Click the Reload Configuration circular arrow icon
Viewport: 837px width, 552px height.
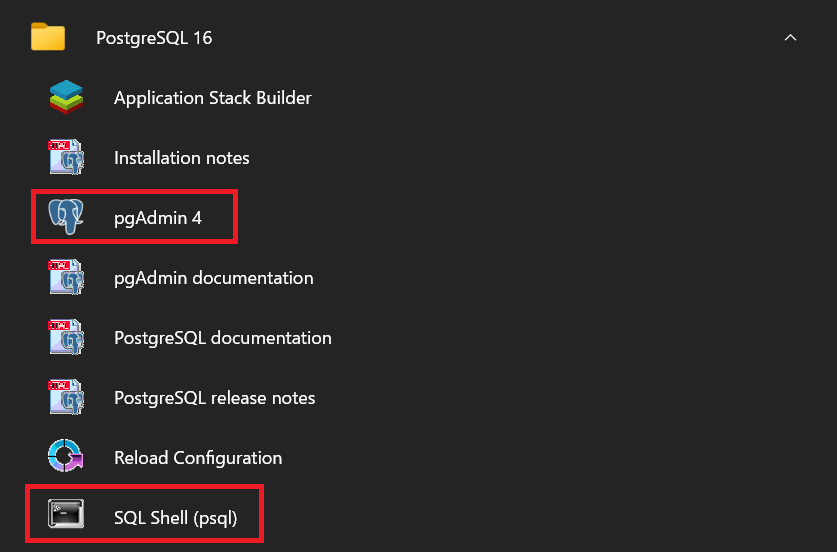coord(66,456)
